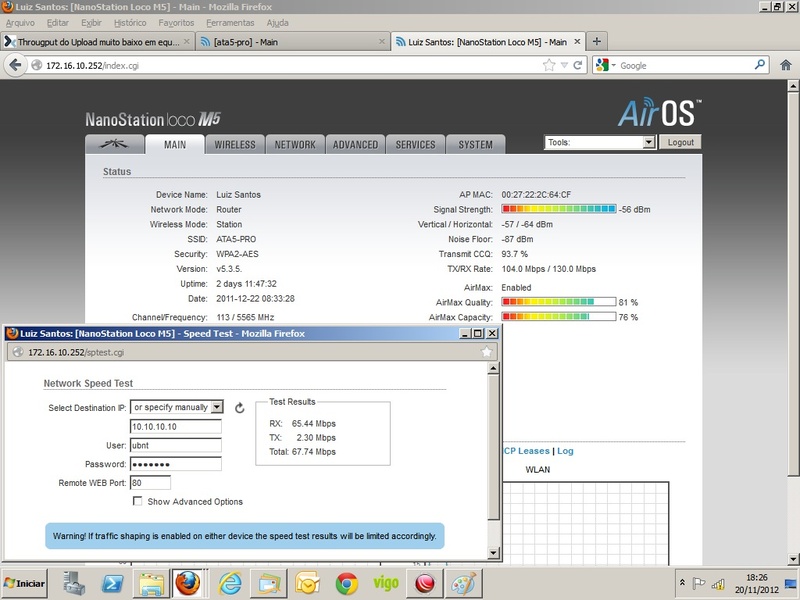The image size is (800, 600).
Task: Open the Log link
Action: click(565, 451)
